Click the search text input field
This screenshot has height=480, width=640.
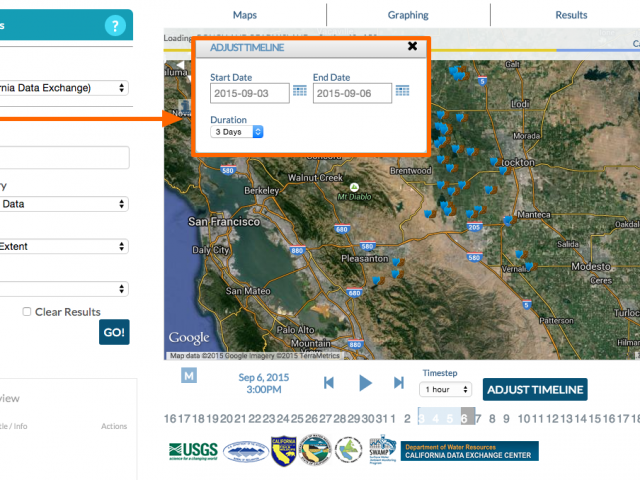pyautogui.click(x=64, y=158)
